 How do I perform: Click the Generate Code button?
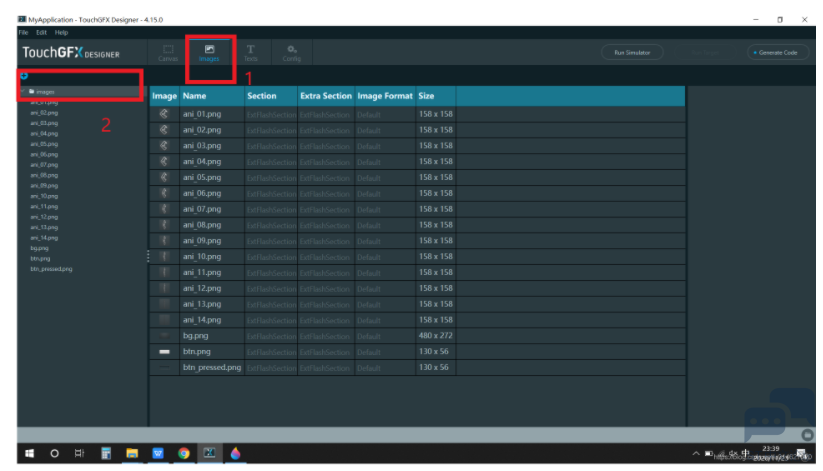[x=778, y=53]
